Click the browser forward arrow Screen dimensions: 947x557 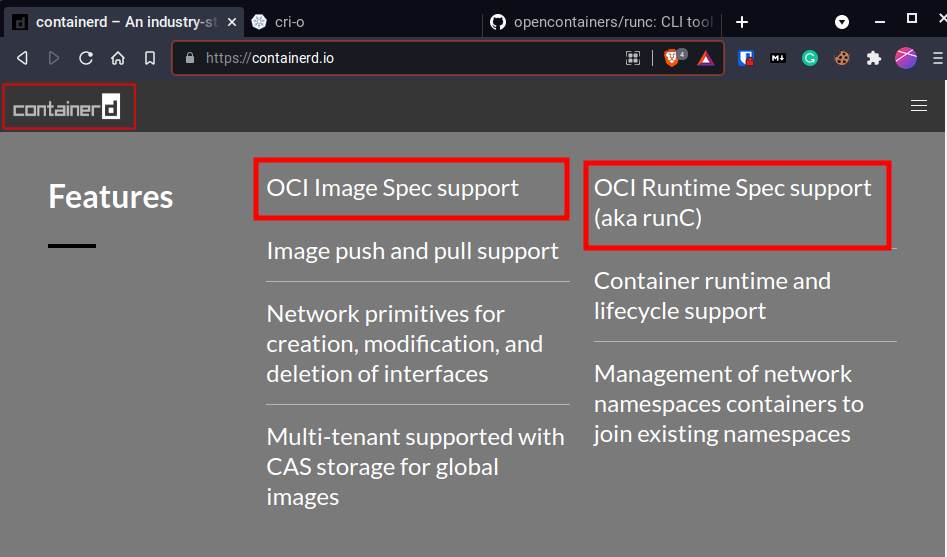[54, 58]
